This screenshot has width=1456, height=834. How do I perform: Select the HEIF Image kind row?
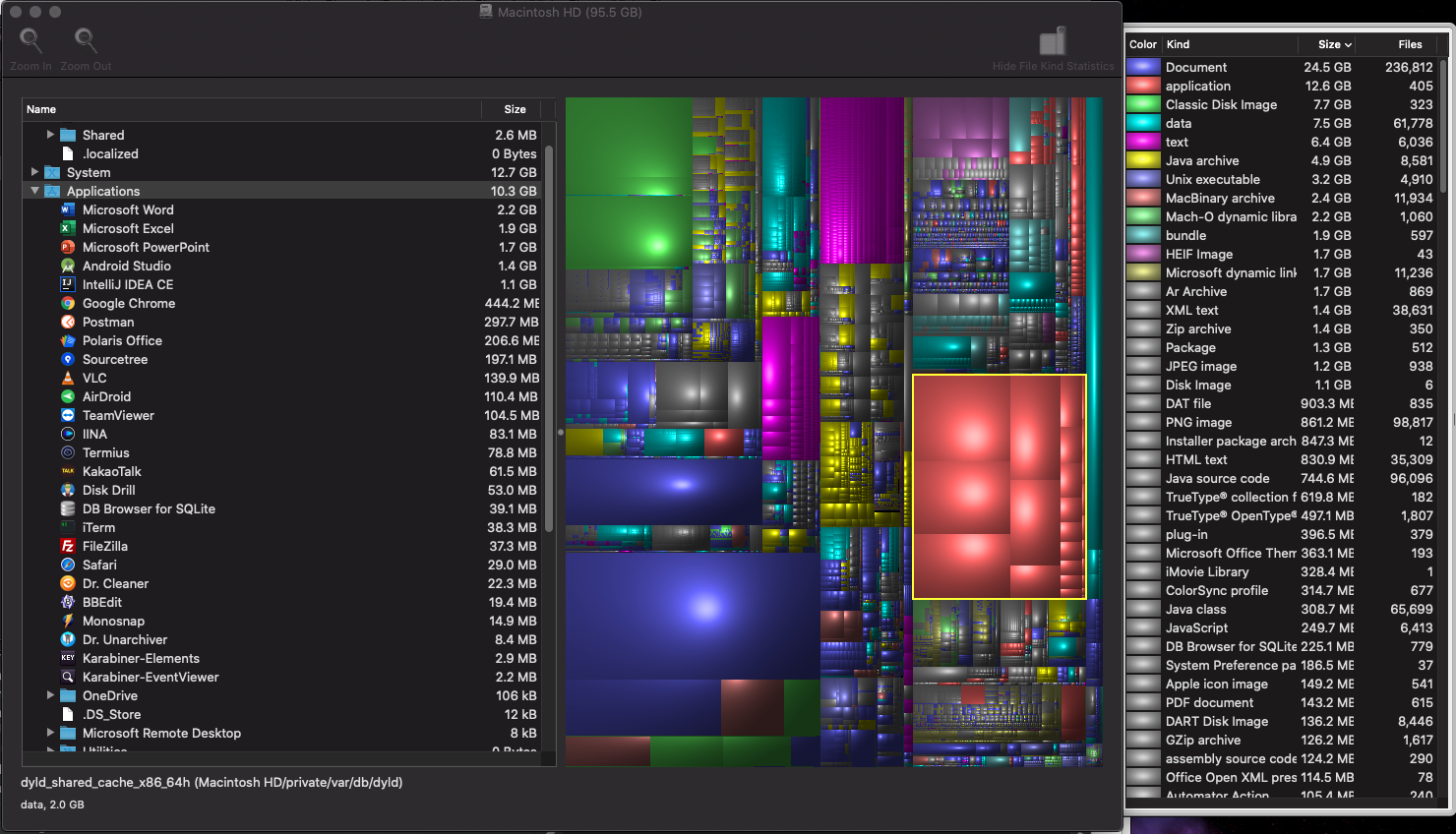pyautogui.click(x=1282, y=254)
